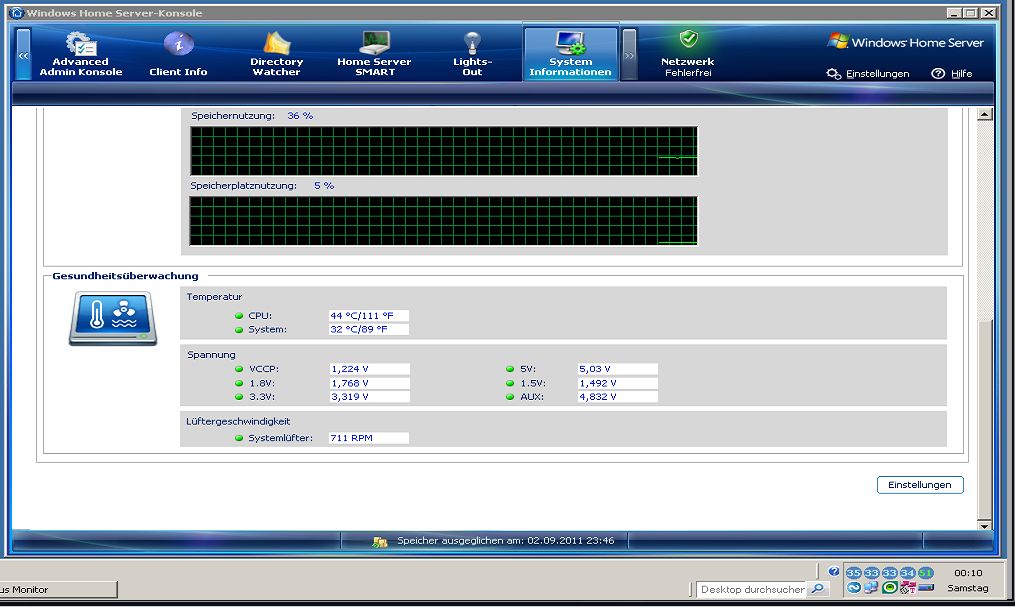Click the desktop search magnifier button
Image resolution: width=1015 pixels, height=607 pixels.
818,590
